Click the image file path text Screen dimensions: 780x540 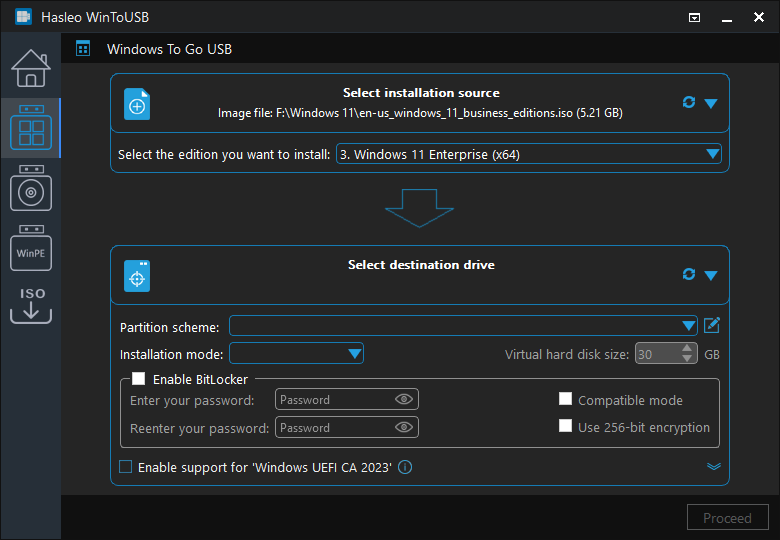[x=420, y=113]
